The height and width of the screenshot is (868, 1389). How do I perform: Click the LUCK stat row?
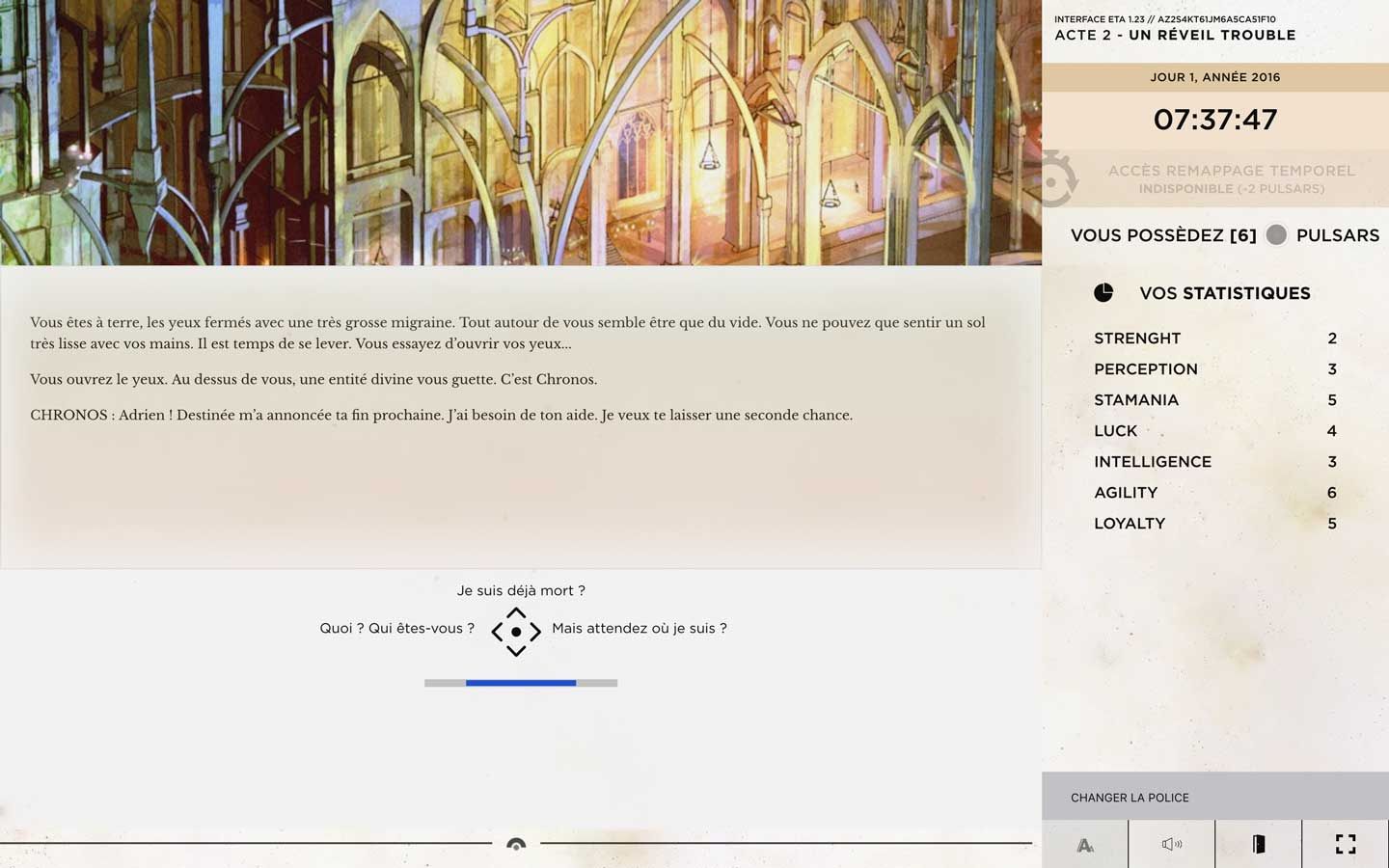(x=1215, y=431)
